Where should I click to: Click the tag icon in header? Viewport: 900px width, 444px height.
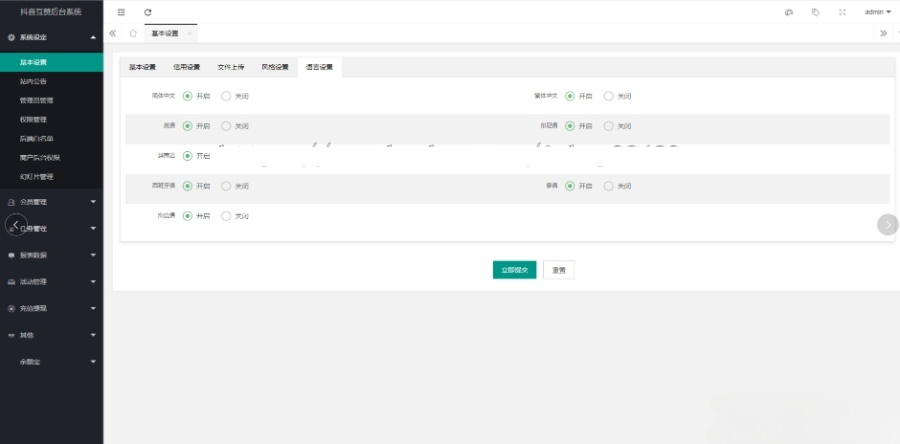pyautogui.click(x=816, y=12)
